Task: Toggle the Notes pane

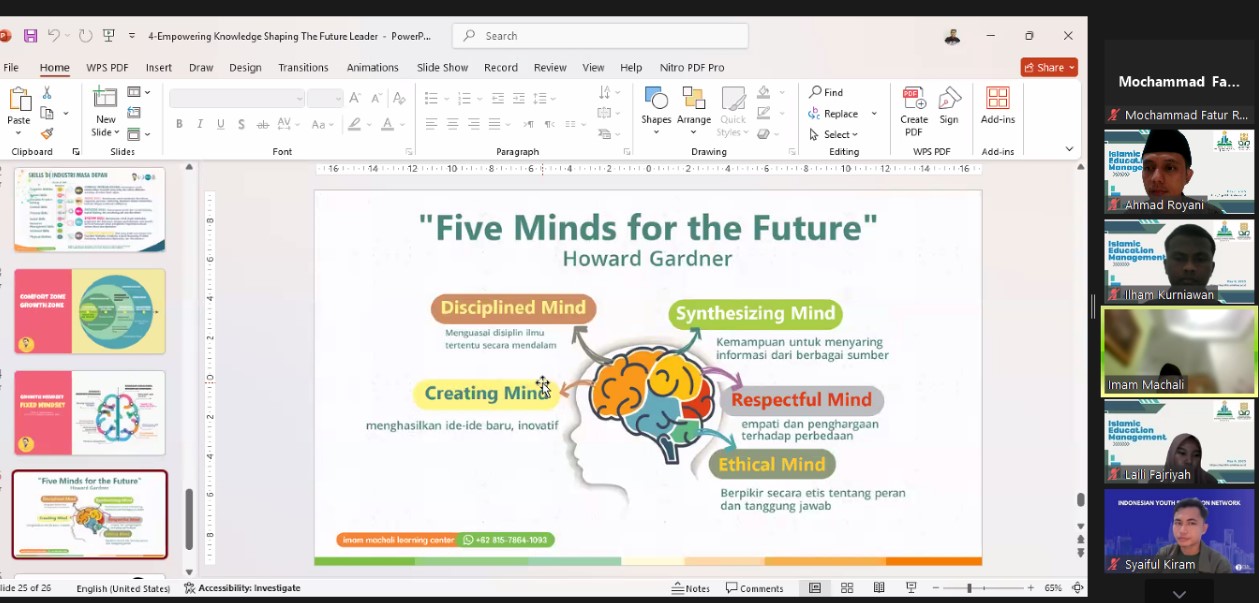Action: pos(691,588)
